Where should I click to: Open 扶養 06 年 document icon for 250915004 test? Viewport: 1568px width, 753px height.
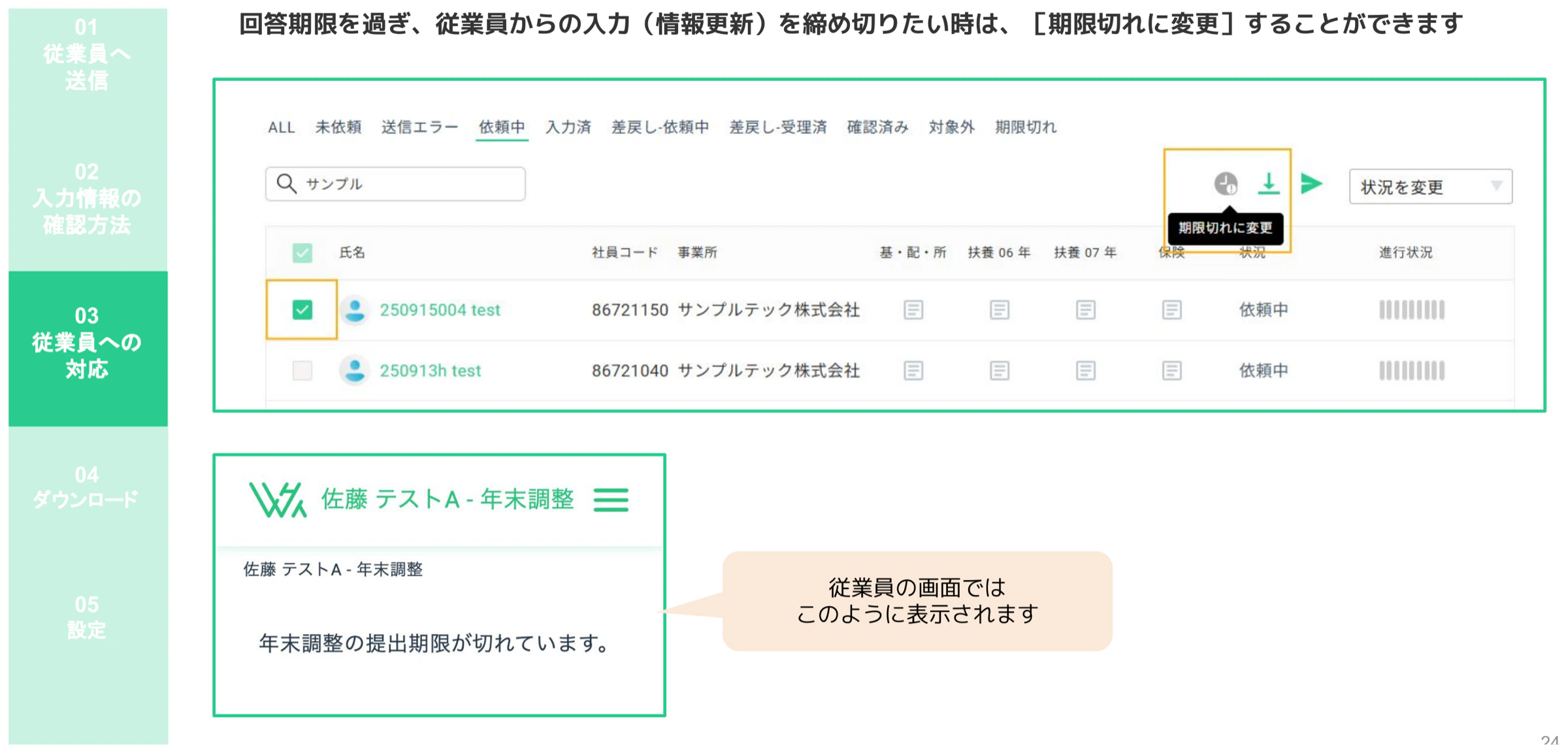(x=999, y=310)
